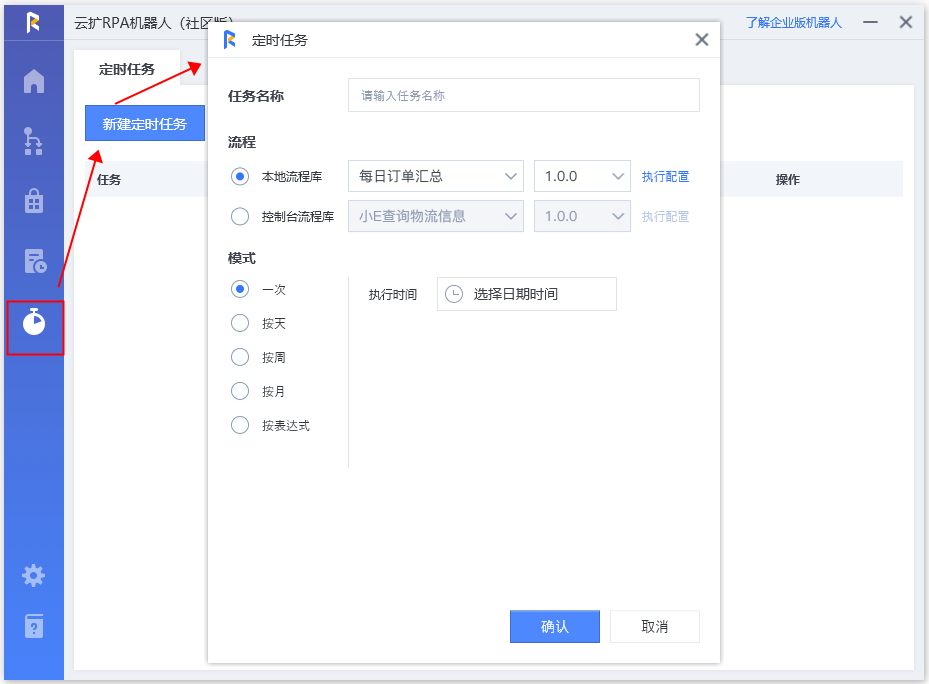Choose the 一次 mode option
Viewport: 929px width, 684px height.
240,289
